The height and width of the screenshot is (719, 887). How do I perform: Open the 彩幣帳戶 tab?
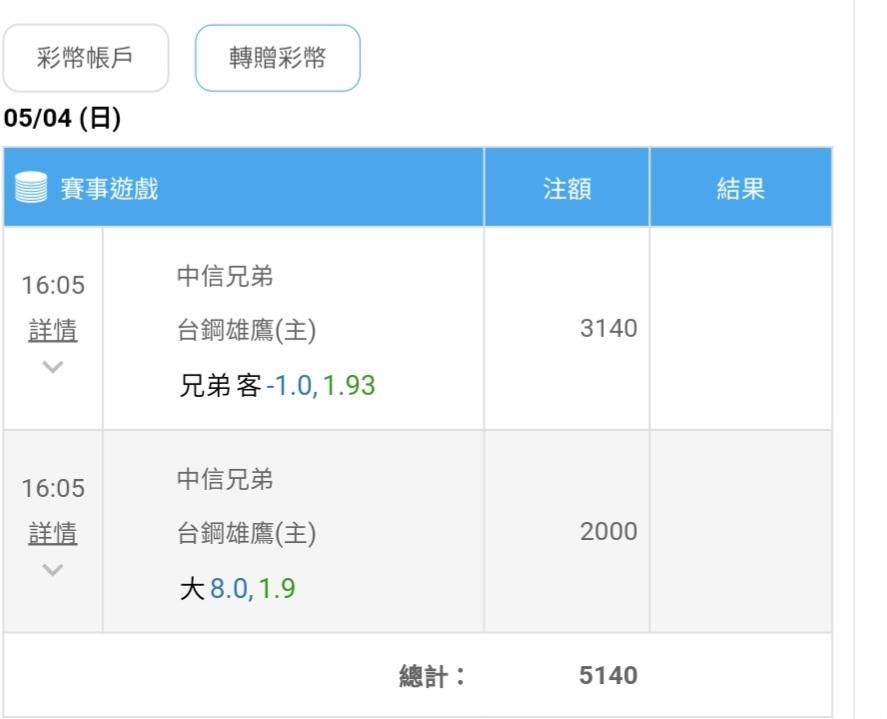85,58
